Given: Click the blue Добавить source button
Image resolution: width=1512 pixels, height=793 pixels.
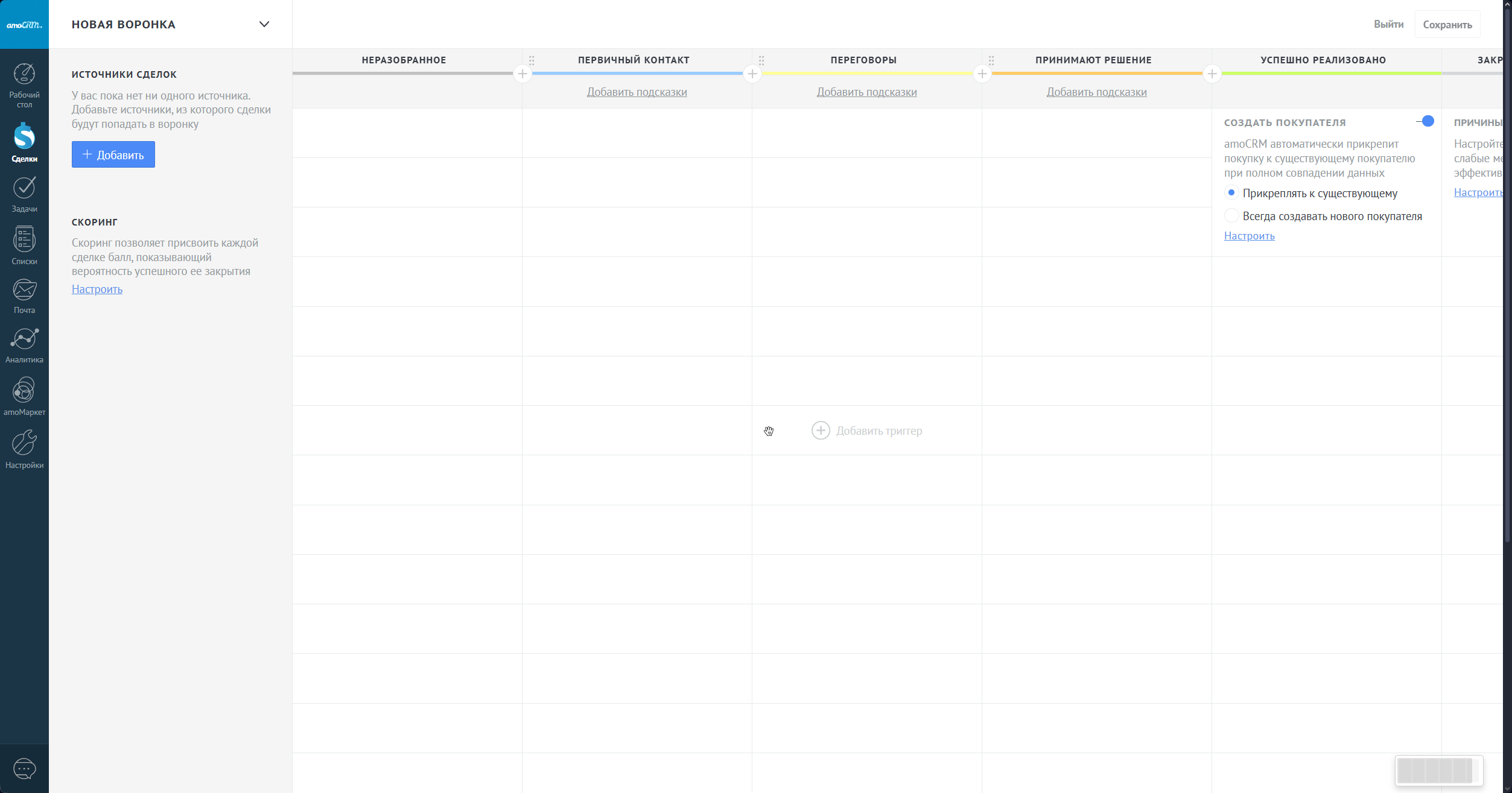Looking at the screenshot, I should click(113, 155).
